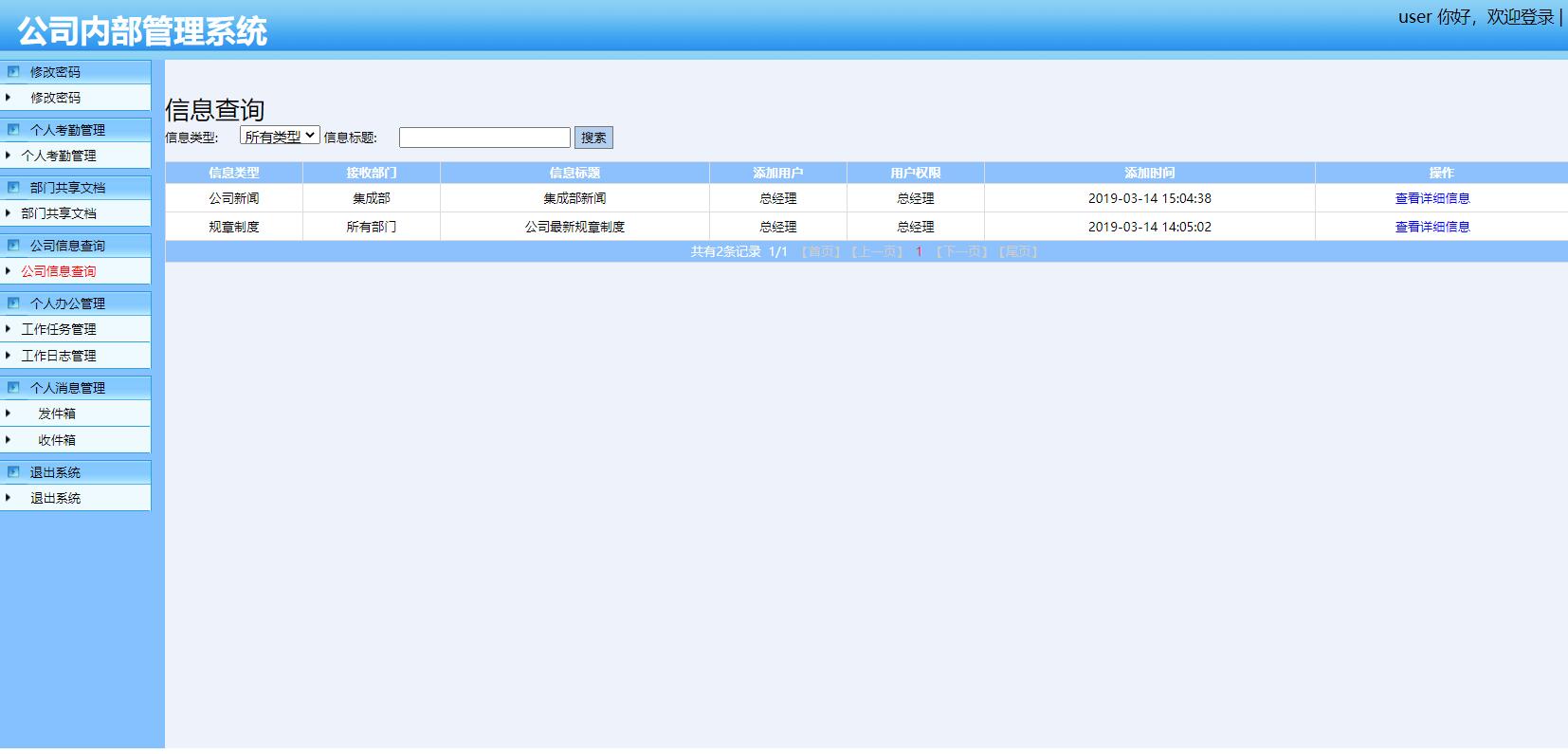This screenshot has height=754, width=1568.
Task: Click page number 1 in pagination
Action: [x=918, y=251]
